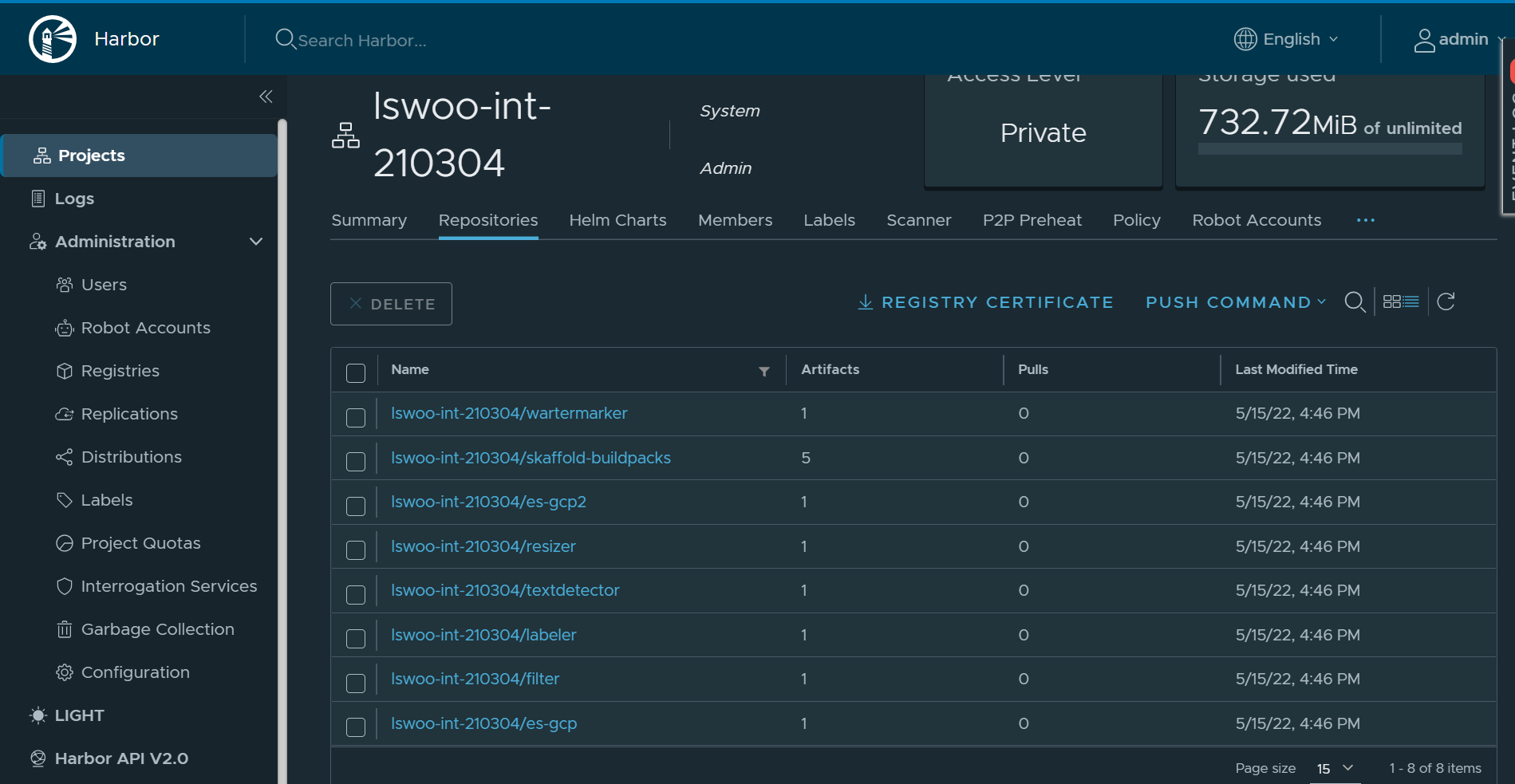The height and width of the screenshot is (784, 1515).
Task: Click the Projects icon in sidebar
Action: pos(42,156)
